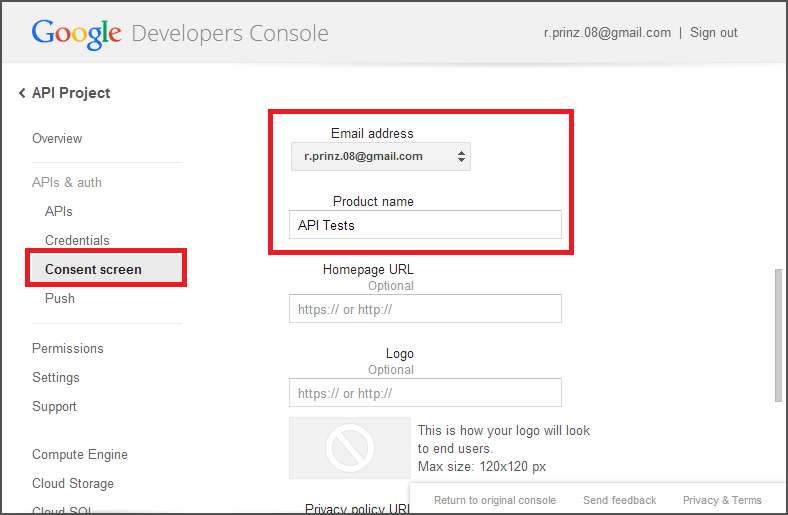
Task: Click Return to original console
Action: pos(495,500)
